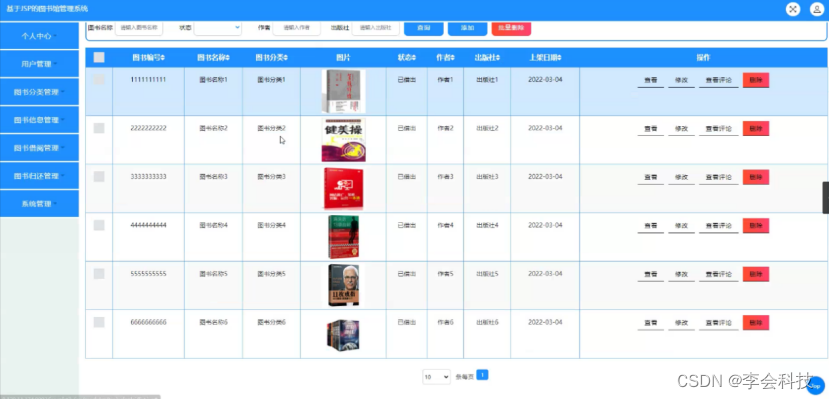829x399 pixels.
Task: Expand the 图书分类管理 sidebar menu
Action: click(x=39, y=92)
